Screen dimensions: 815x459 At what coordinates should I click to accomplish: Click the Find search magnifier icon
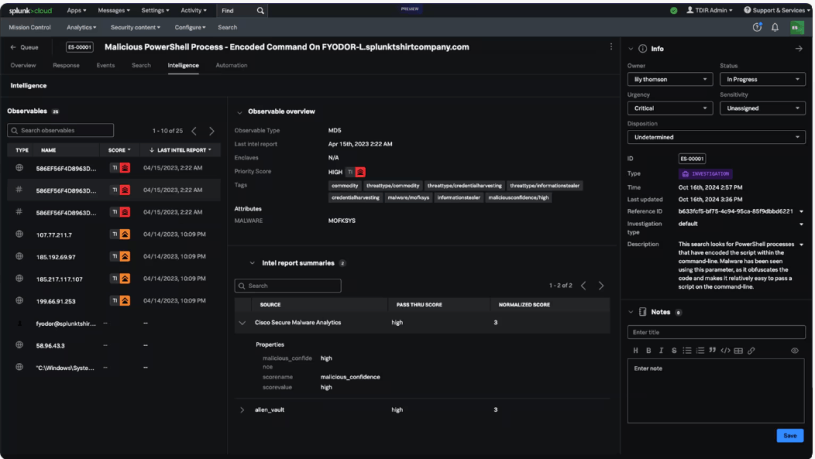coord(260,10)
